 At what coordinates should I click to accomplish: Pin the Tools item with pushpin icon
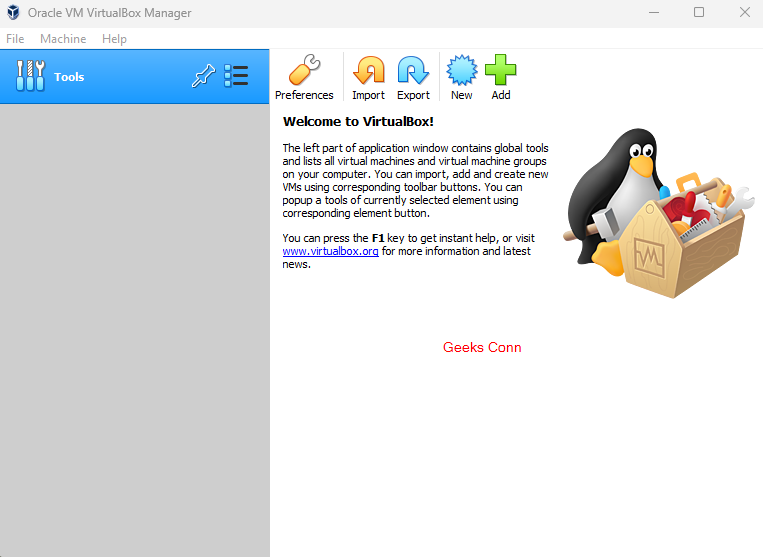[x=203, y=76]
